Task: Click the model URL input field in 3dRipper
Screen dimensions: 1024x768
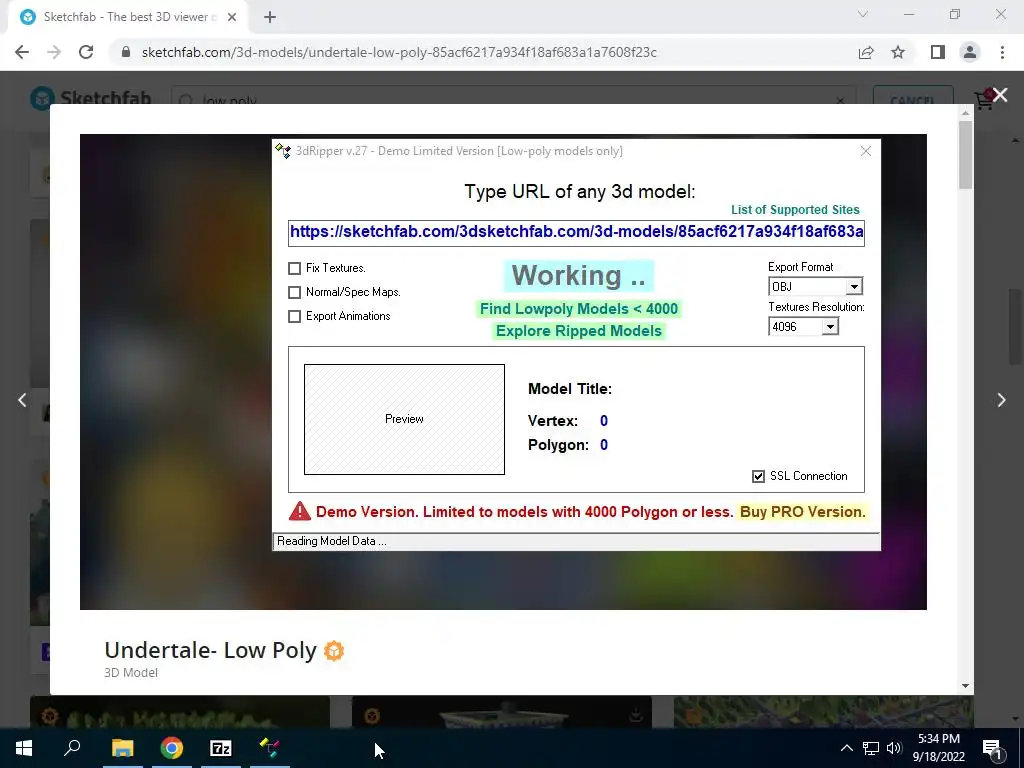Action: pyautogui.click(x=576, y=232)
